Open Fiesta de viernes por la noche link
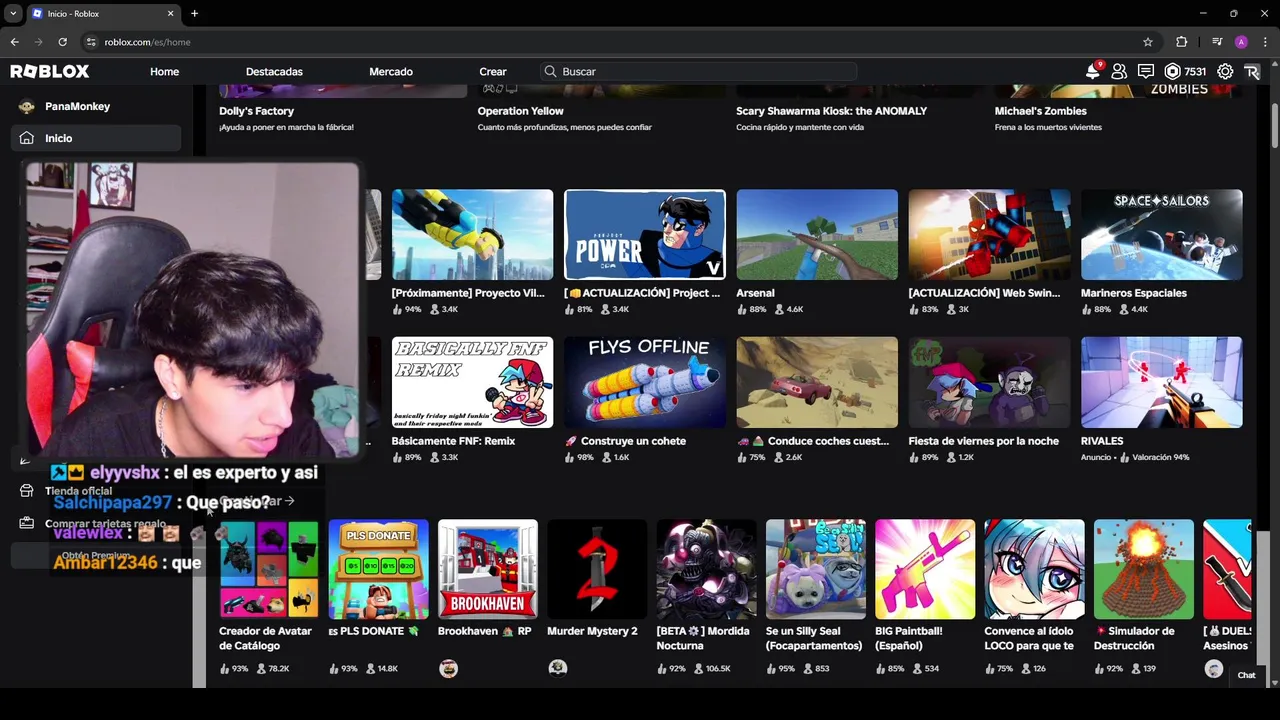 click(x=983, y=441)
